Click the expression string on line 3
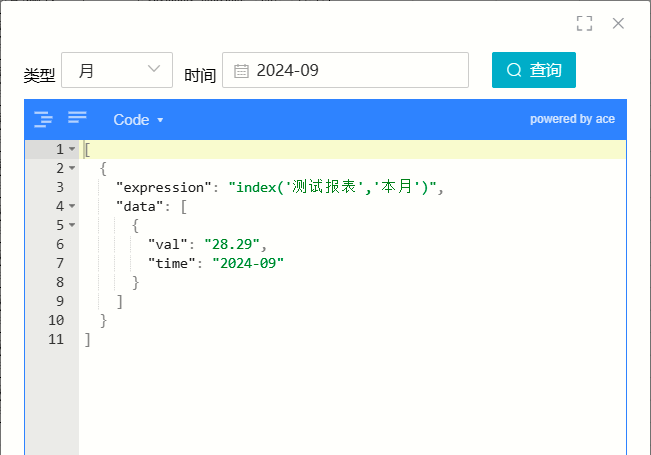Image resolution: width=651 pixels, height=455 pixels. 333,187
